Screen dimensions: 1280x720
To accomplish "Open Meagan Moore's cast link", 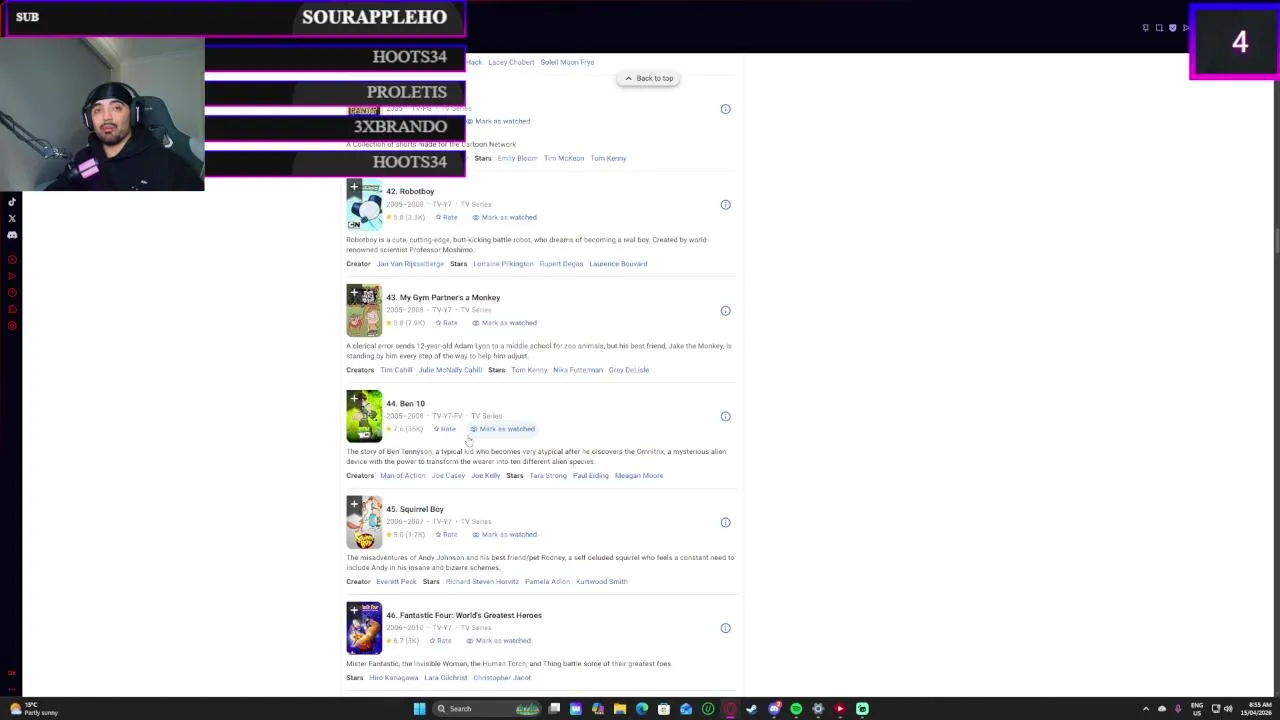I will tap(639, 476).
